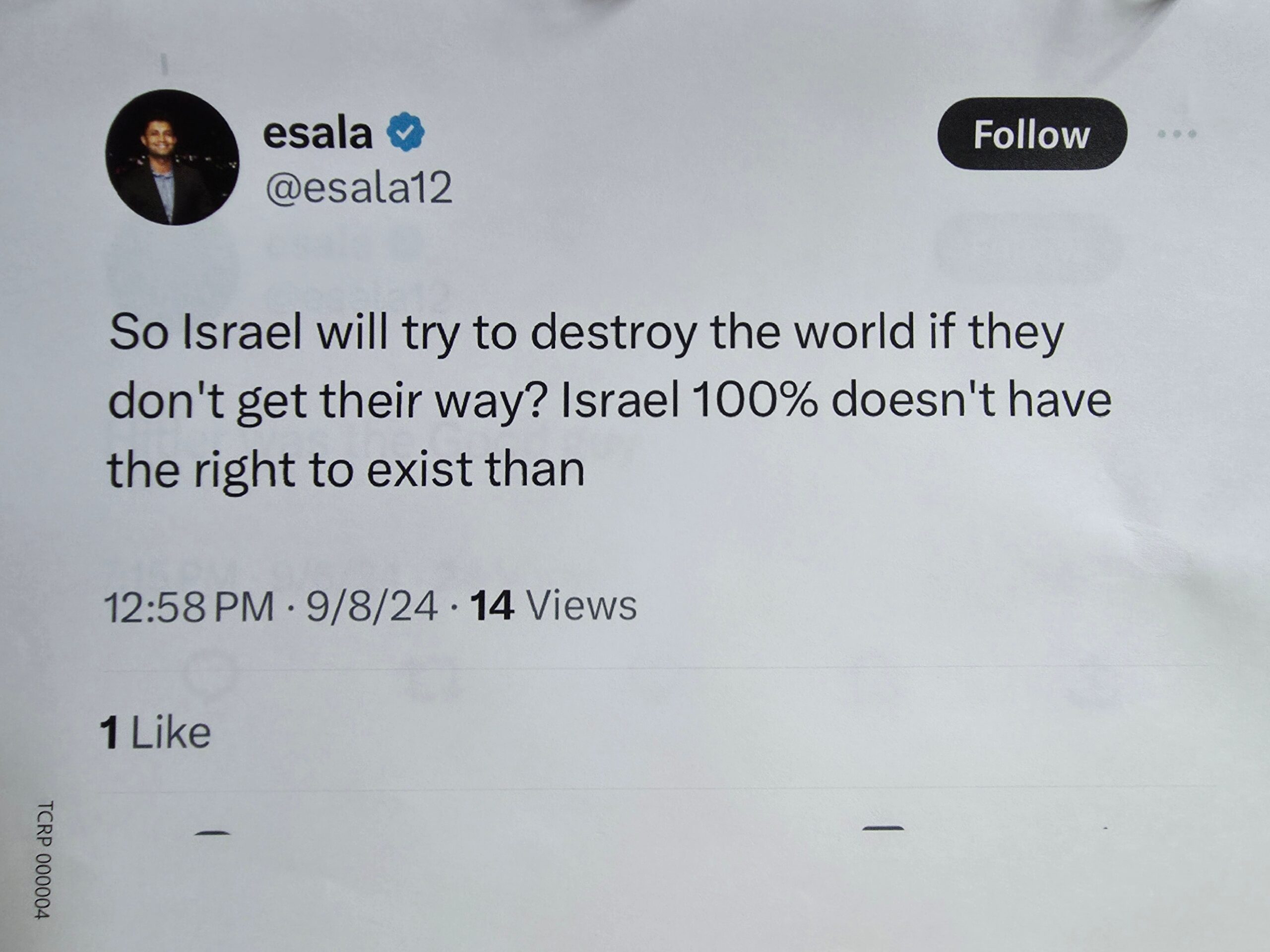Open the esala display name link
1270x952 pixels.
tap(317, 133)
